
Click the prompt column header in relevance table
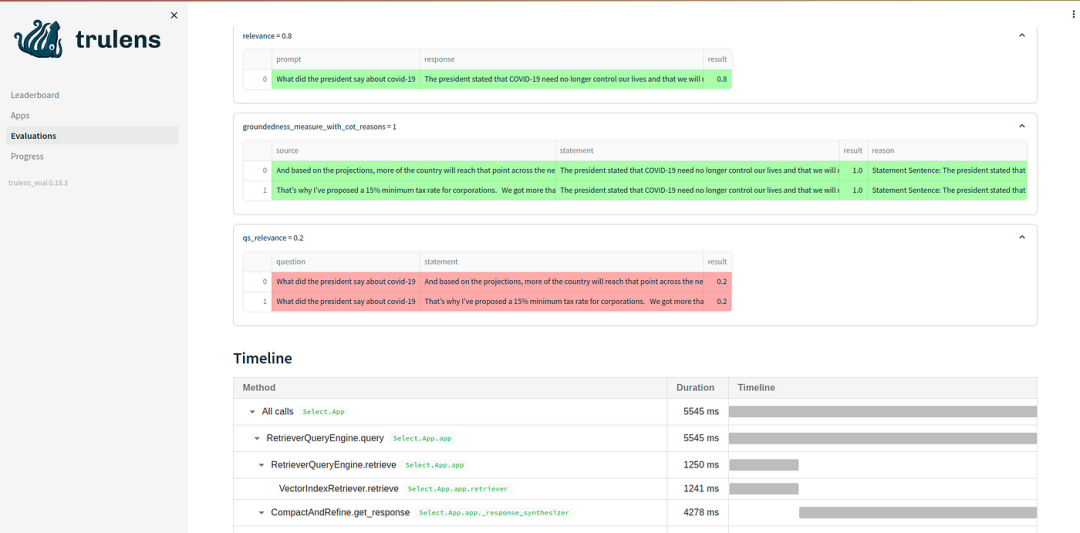tap(346, 59)
